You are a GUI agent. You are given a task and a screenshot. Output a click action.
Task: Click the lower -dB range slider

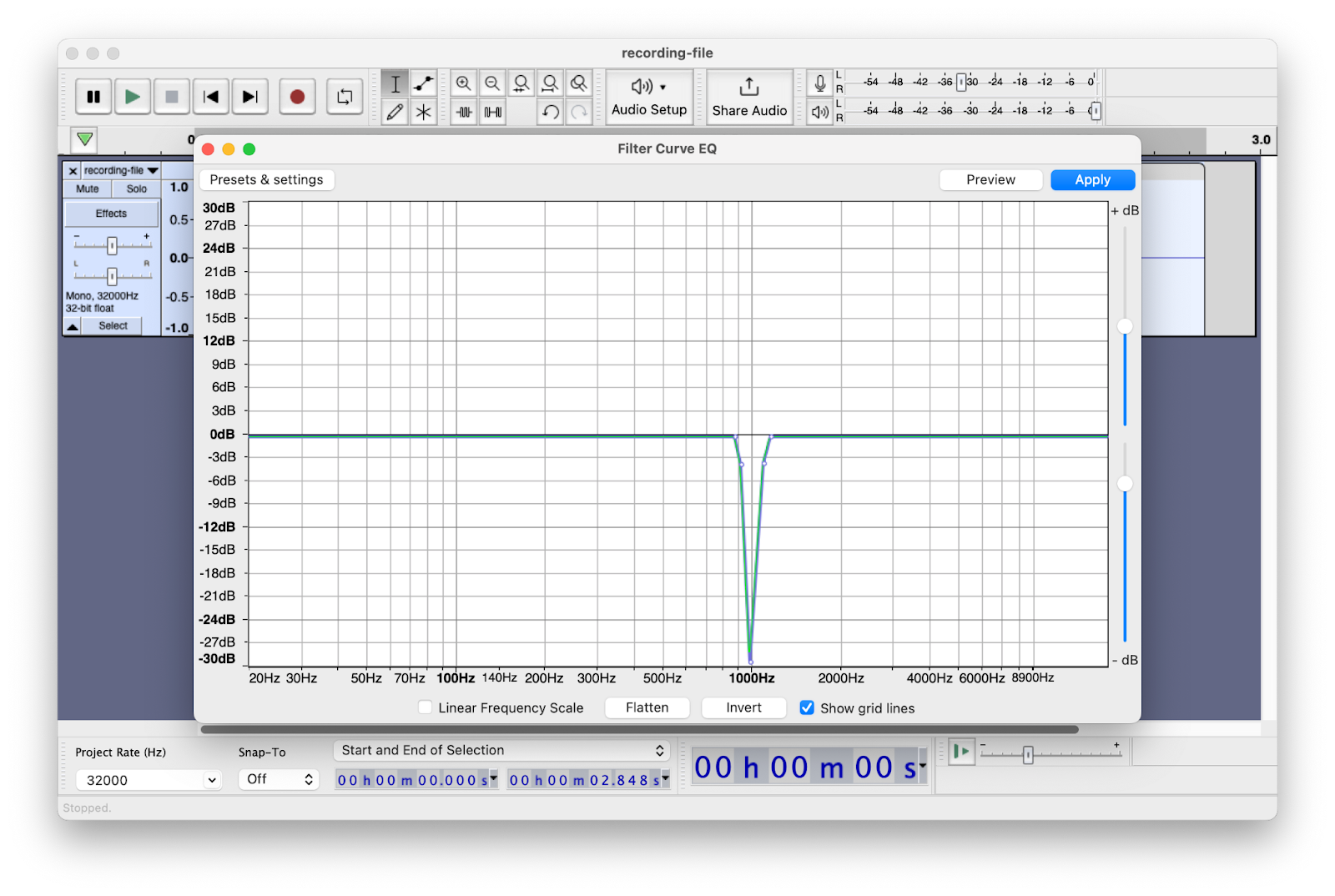(1125, 484)
